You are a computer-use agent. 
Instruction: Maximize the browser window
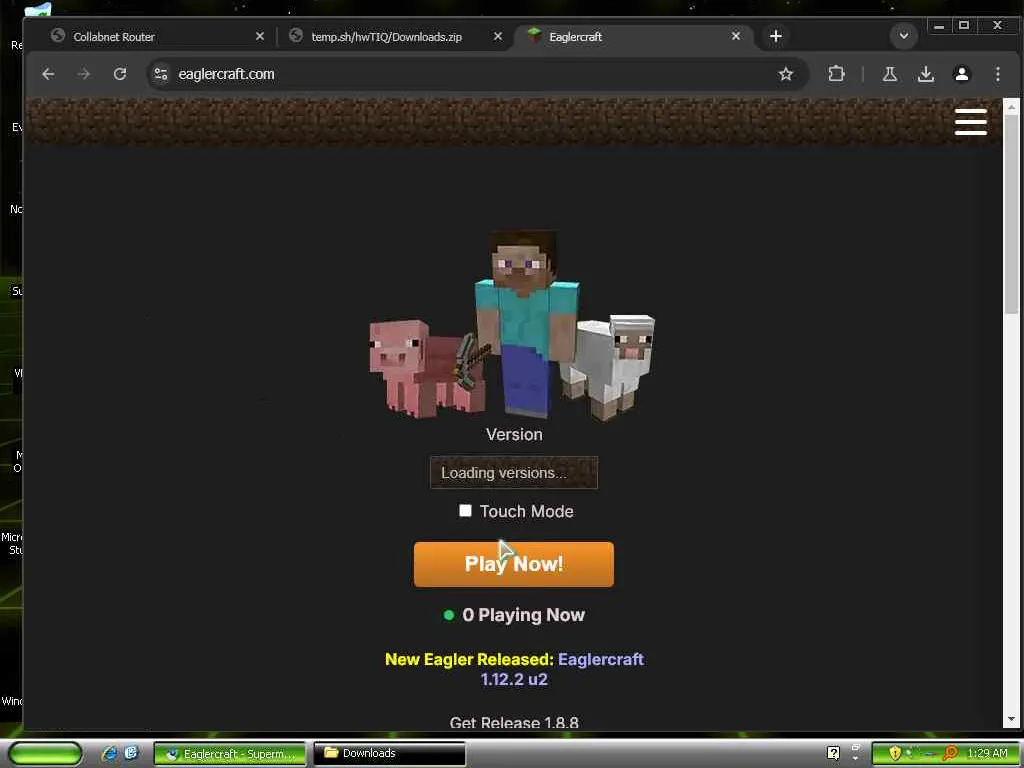click(964, 25)
